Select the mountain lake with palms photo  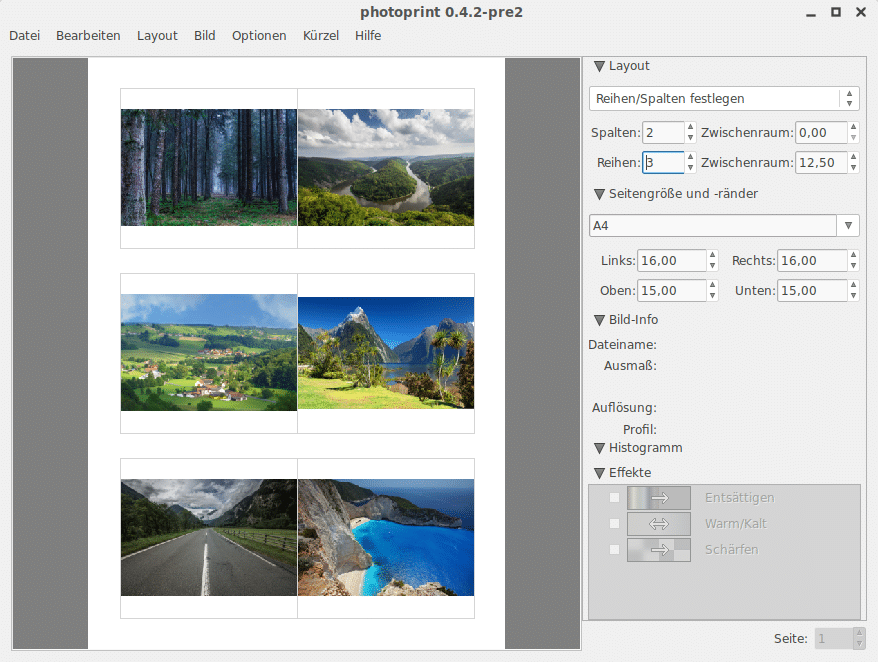(386, 353)
